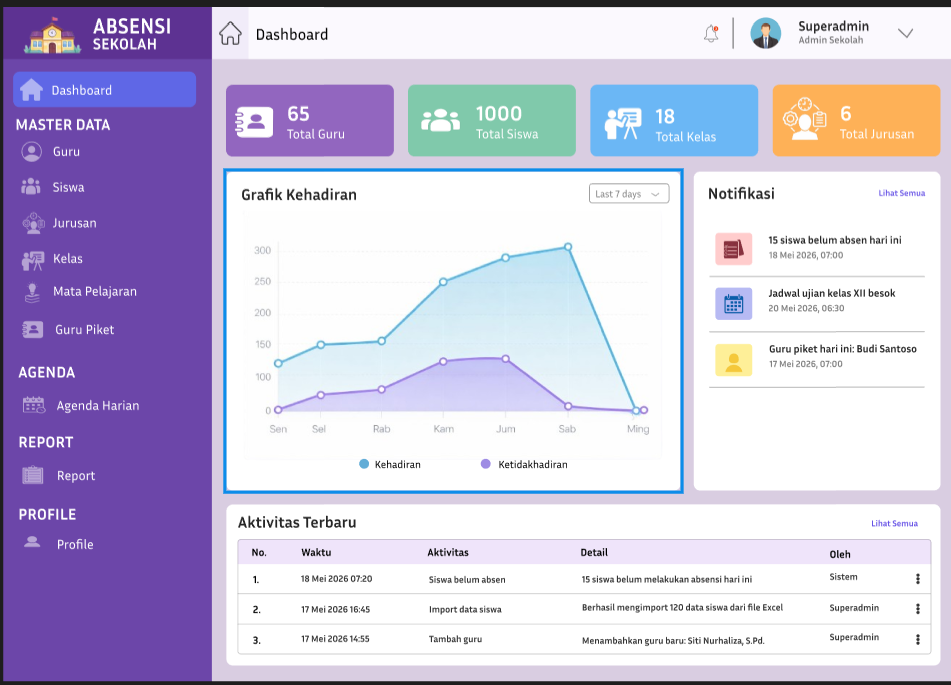Viewport: 951px width, 685px height.
Task: Click Lihat Semua in Notifikasi panel
Action: (x=901, y=193)
